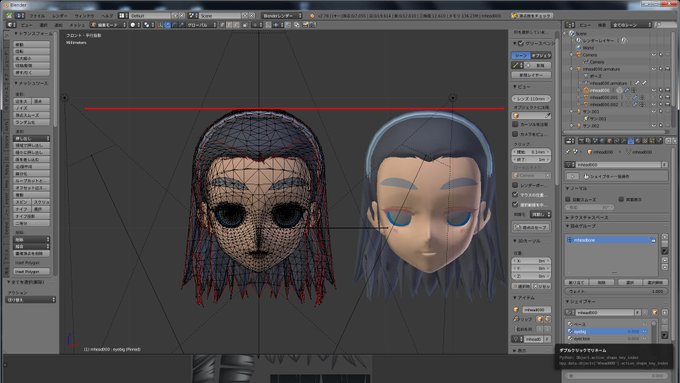
Task: Click the 頂点スムーズ button
Action: [x=32, y=115]
